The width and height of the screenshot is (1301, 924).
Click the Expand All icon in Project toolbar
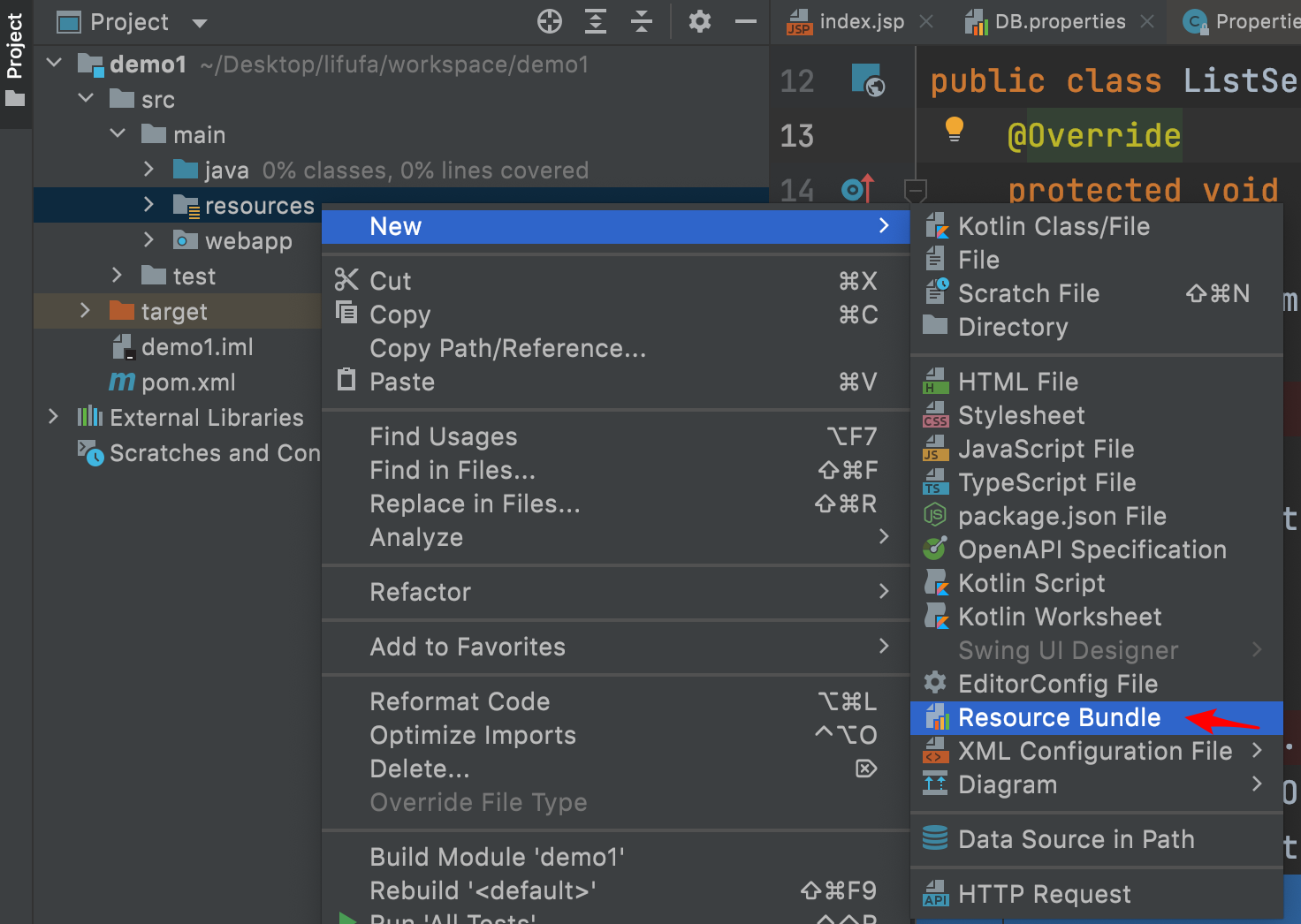click(596, 21)
